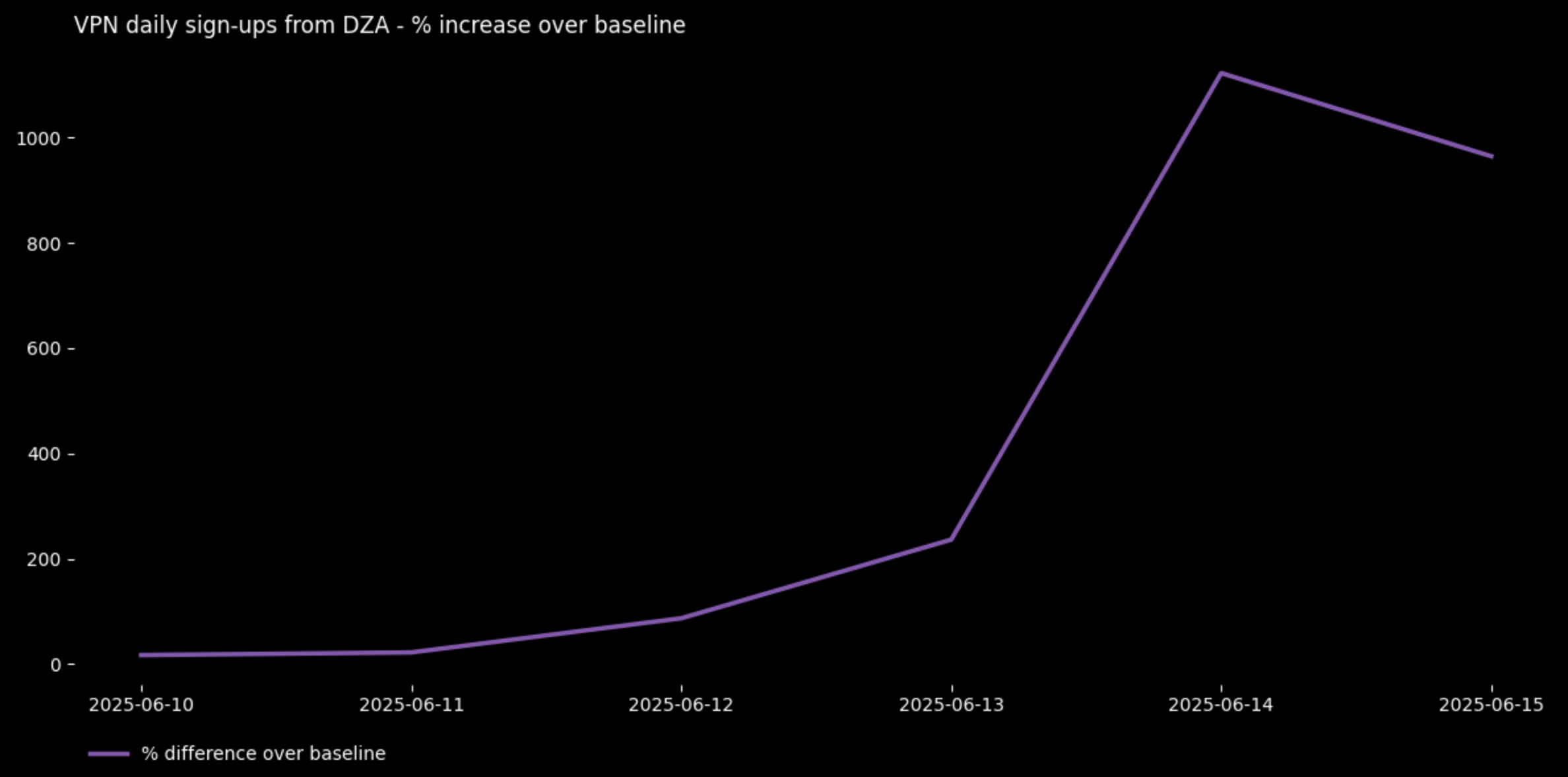Click the 1000 y-axis tick label
This screenshot has width=1568, height=777.
38,139
